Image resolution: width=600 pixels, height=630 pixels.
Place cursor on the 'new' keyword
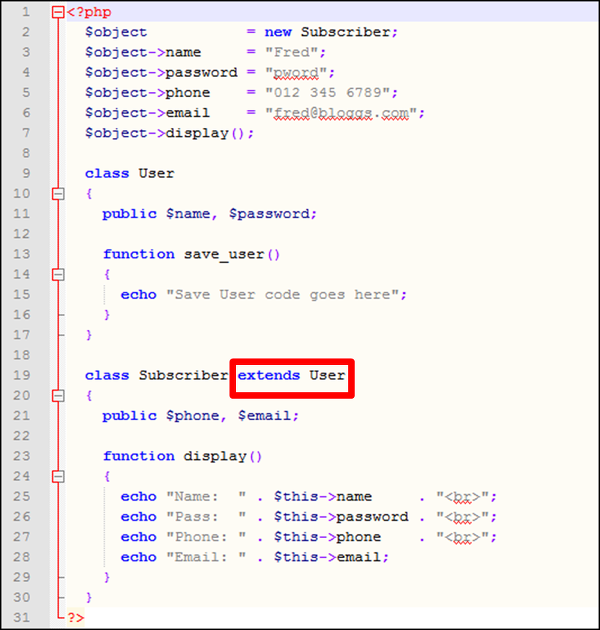(x=278, y=32)
